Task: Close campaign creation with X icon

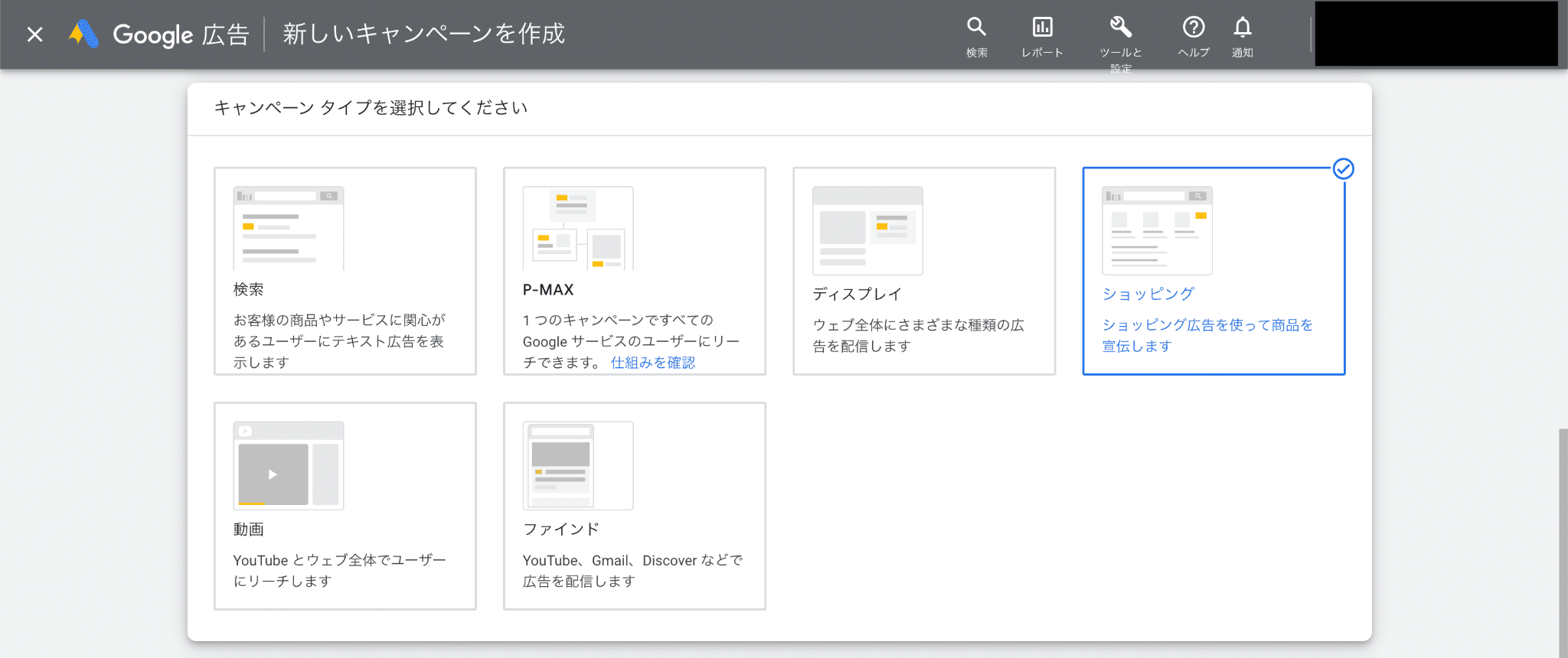Action: tap(34, 34)
